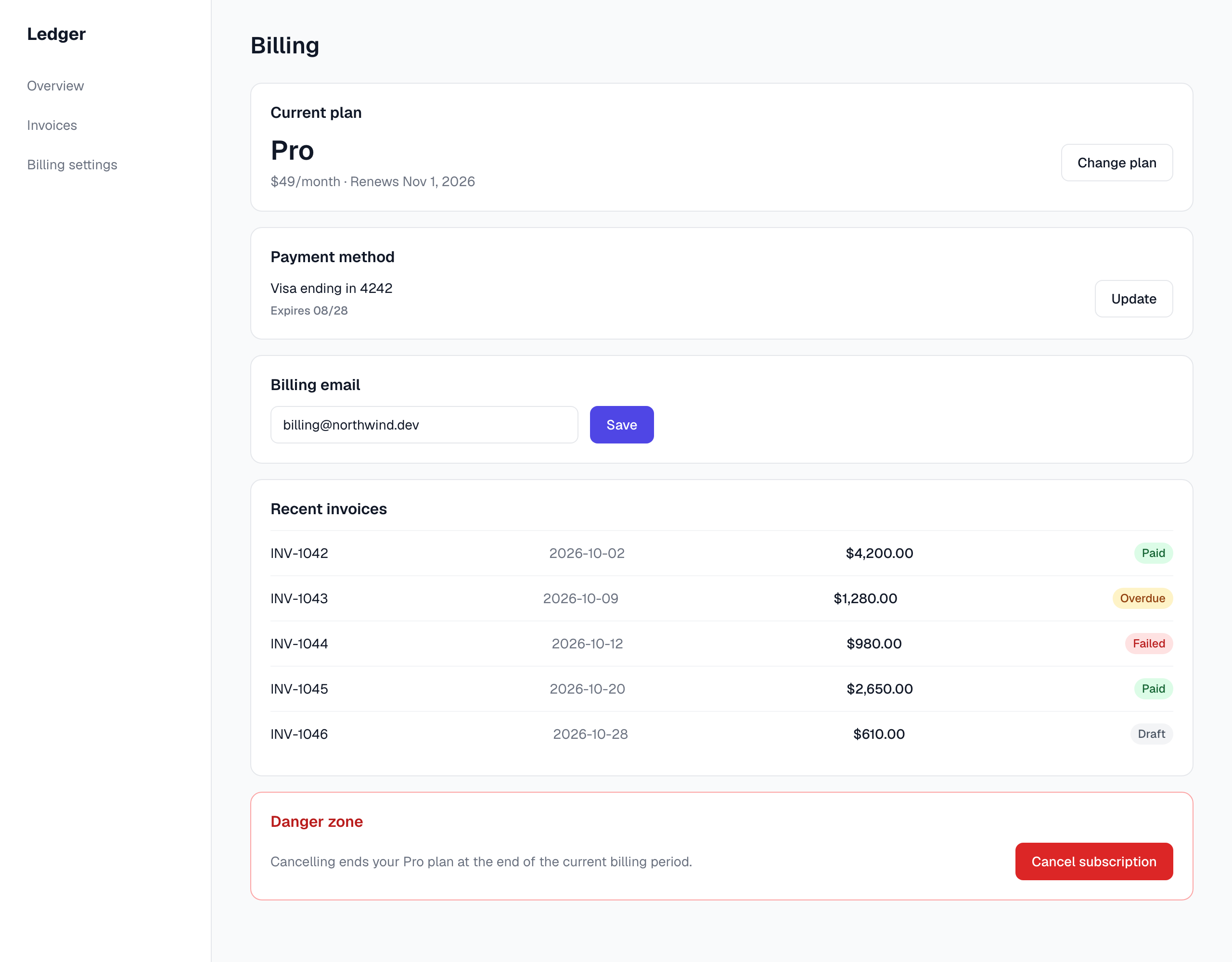Click the $4,200.00 amount
This screenshot has height=962, width=1232.
(x=879, y=553)
